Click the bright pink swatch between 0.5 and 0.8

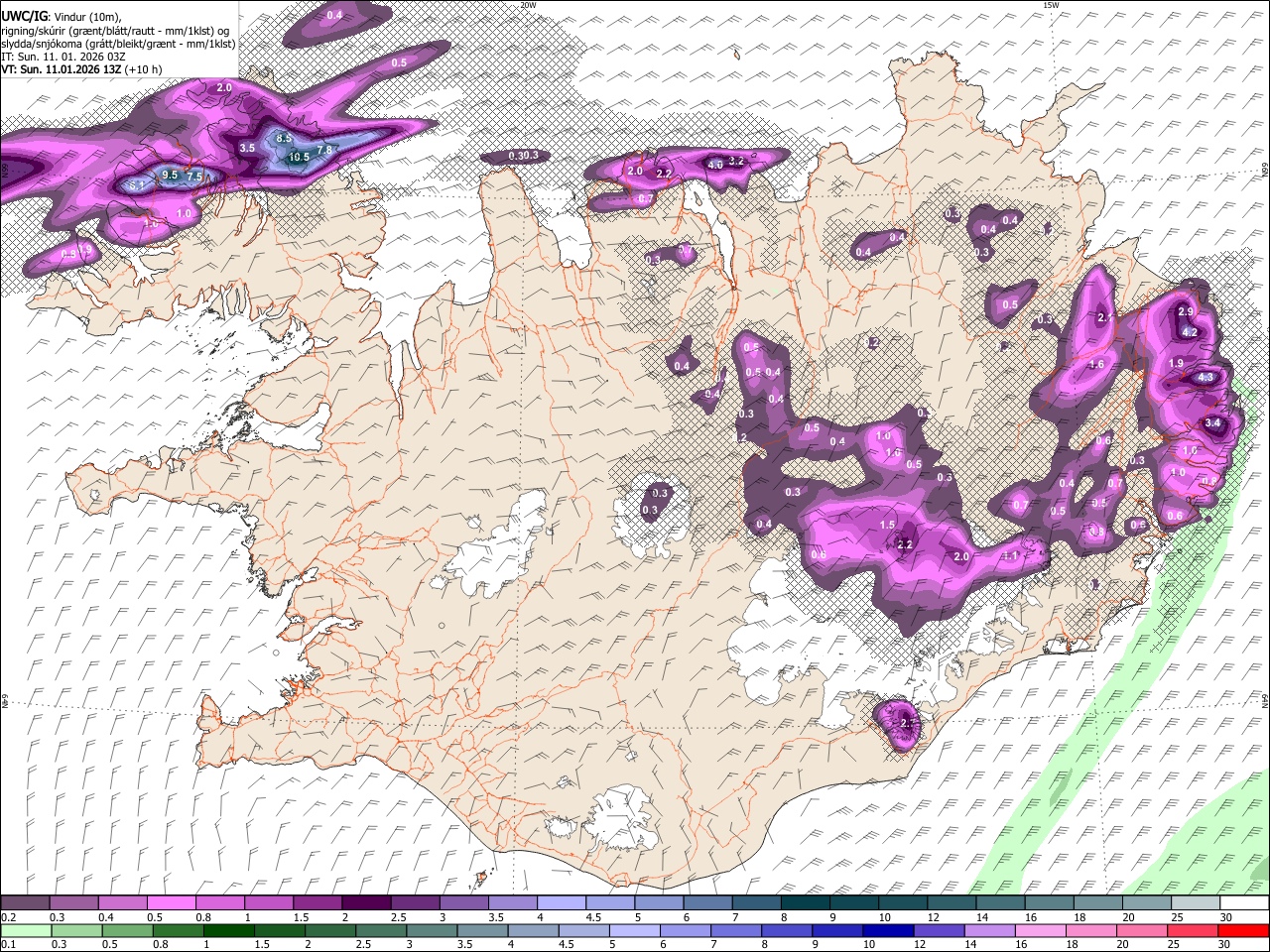171,903
